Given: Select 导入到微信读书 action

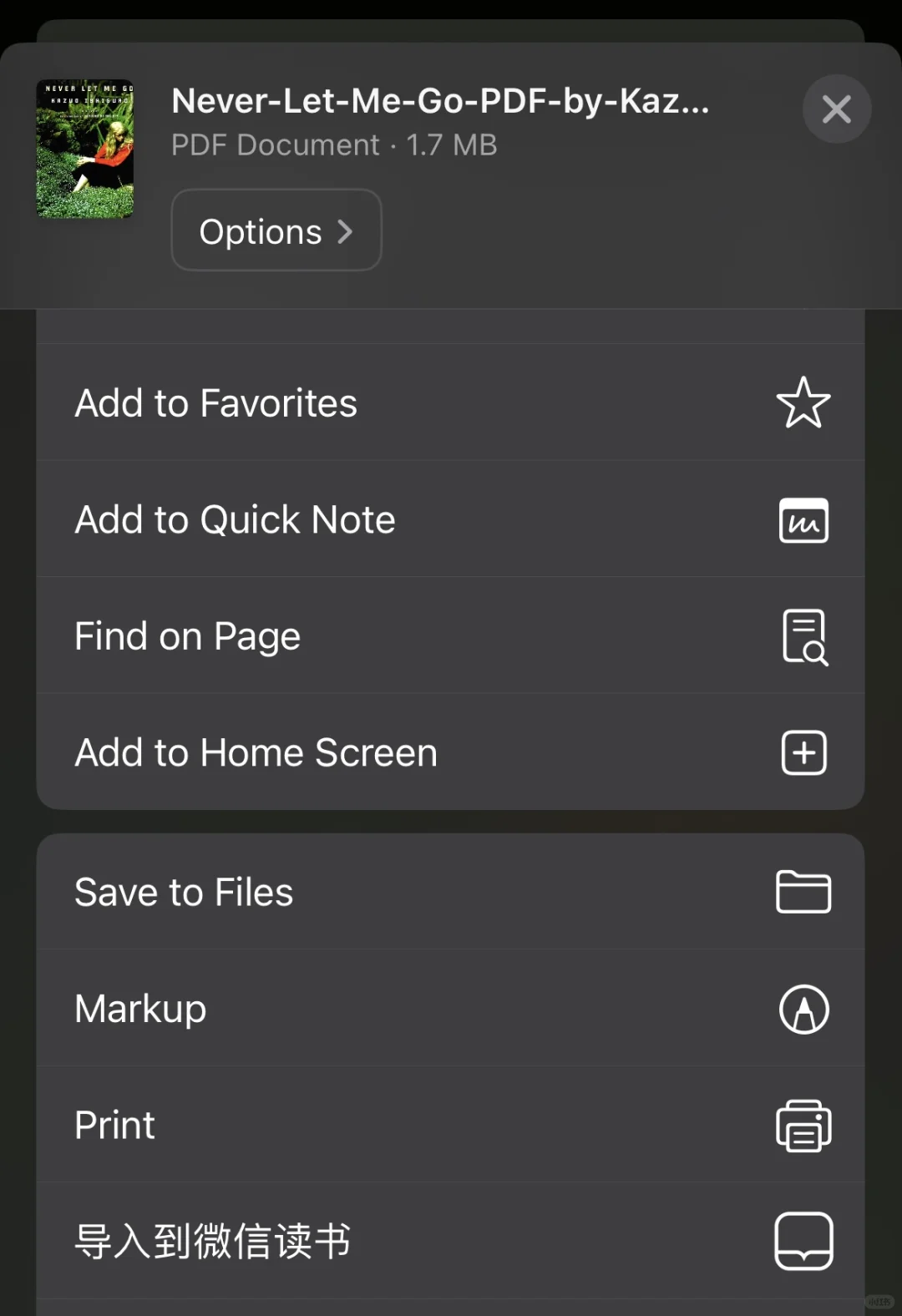Looking at the screenshot, I should pos(450,1241).
